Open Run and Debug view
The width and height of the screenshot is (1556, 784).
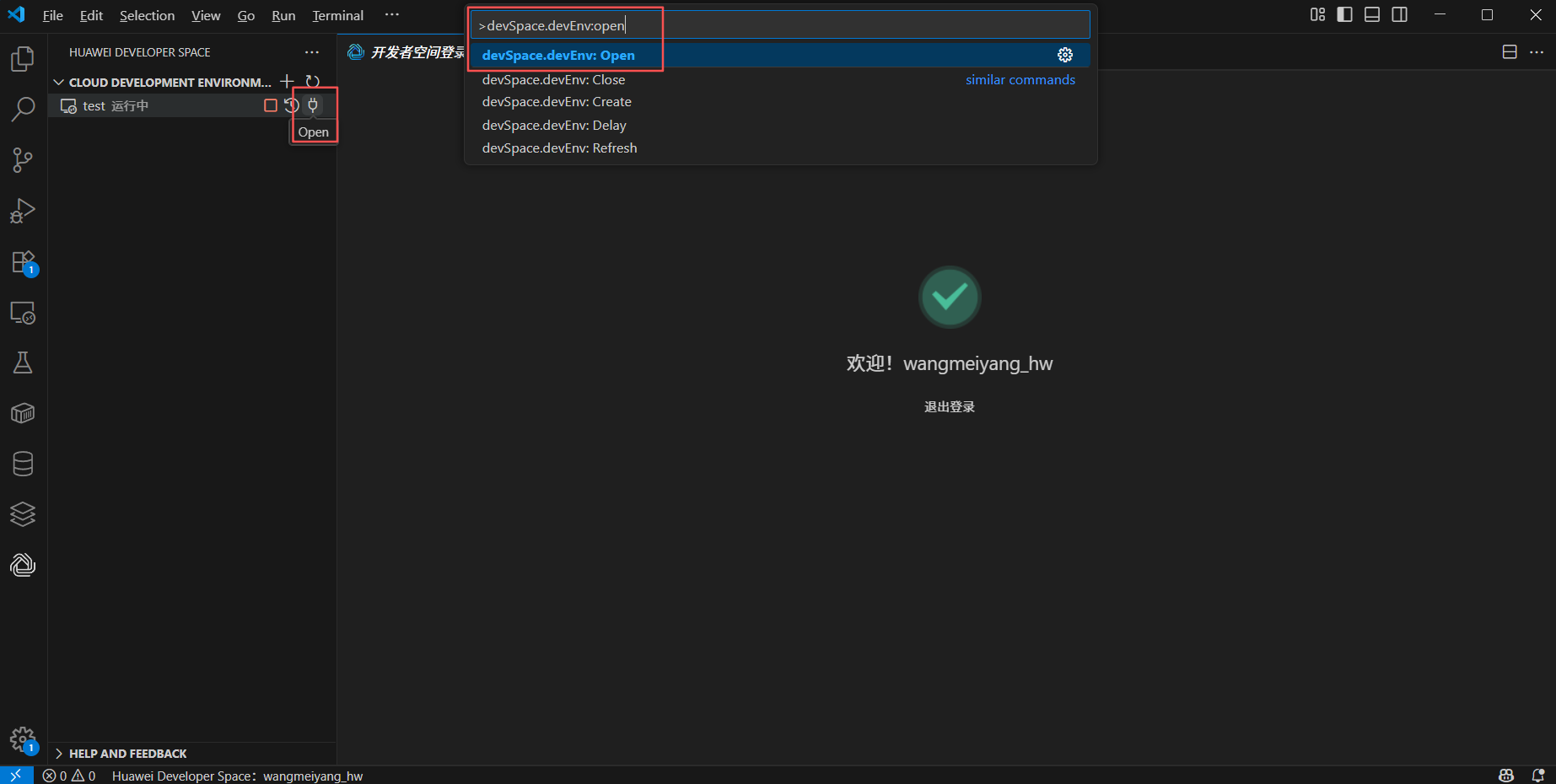[x=23, y=211]
